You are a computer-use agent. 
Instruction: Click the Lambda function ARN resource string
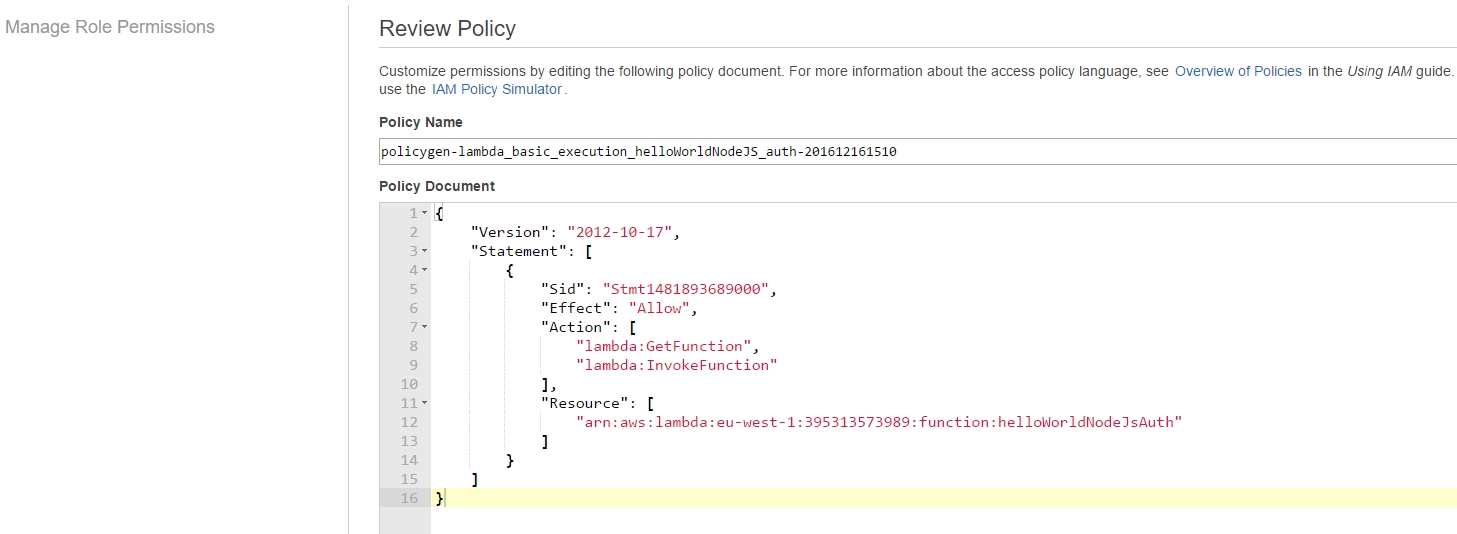879,422
